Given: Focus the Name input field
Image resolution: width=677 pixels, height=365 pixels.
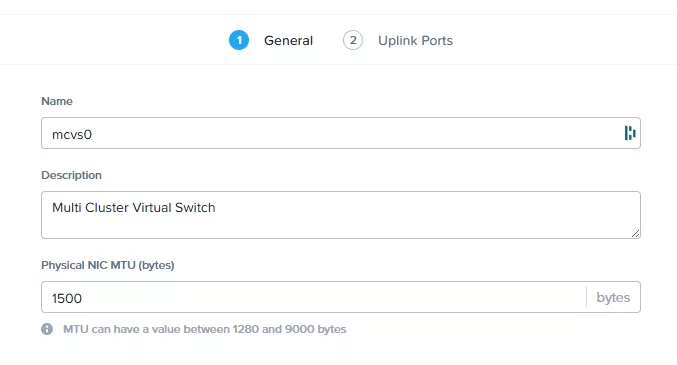Looking at the screenshot, I should (341, 133).
